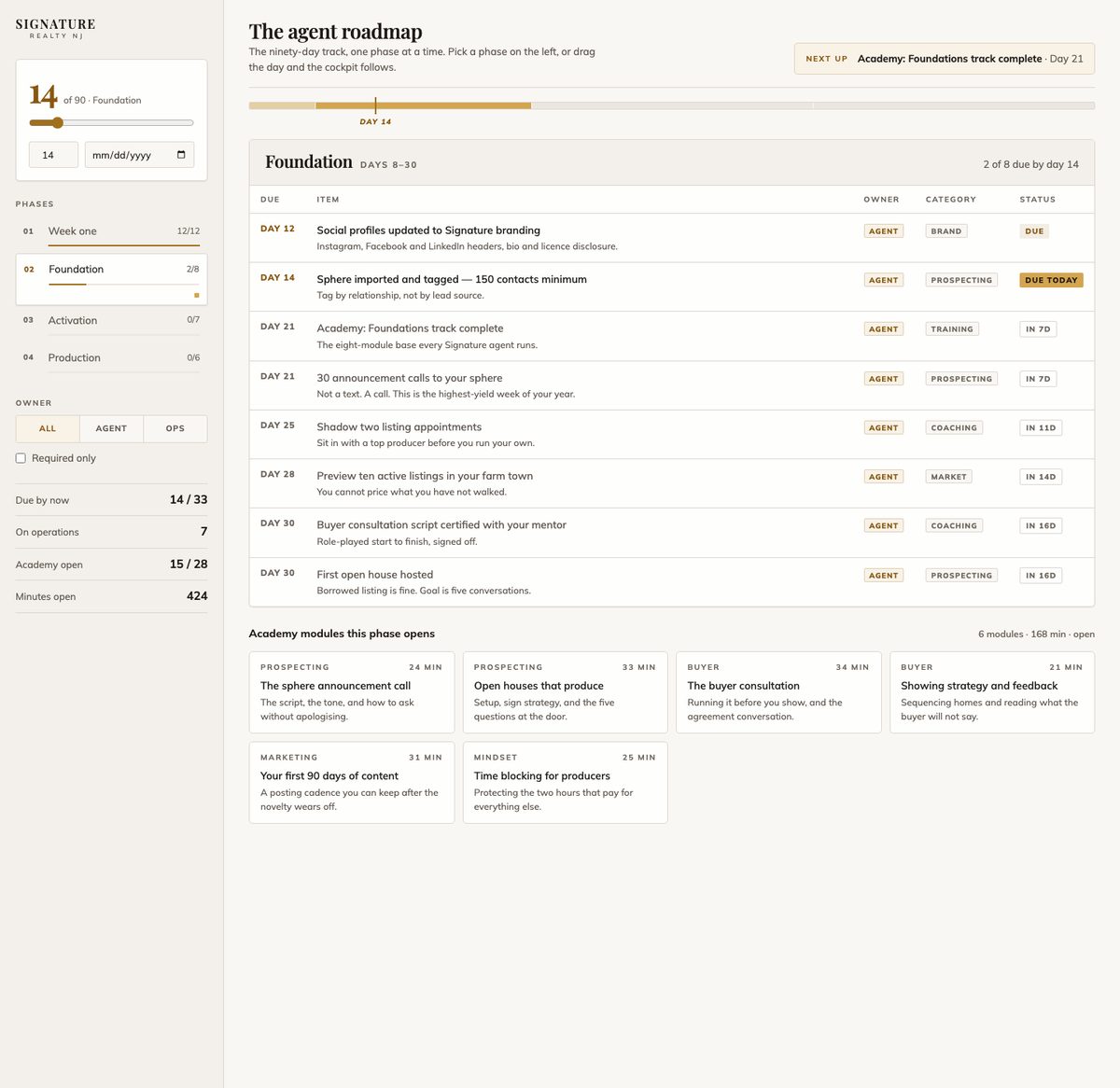Focus the mm/dd/yyyy date input
Screen dimensions: 1120x1088
139,155
